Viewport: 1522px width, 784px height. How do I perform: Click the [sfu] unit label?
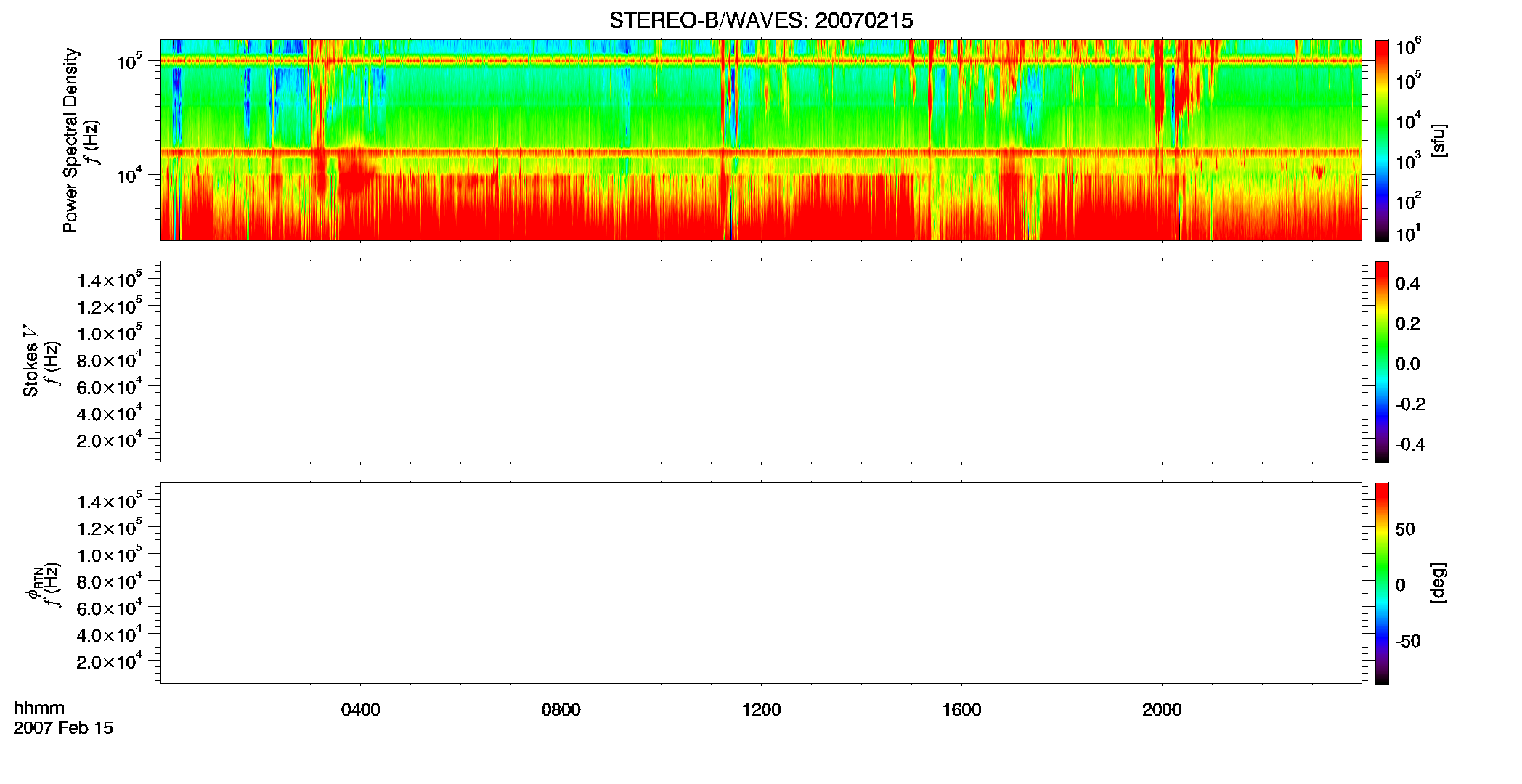(x=1438, y=140)
